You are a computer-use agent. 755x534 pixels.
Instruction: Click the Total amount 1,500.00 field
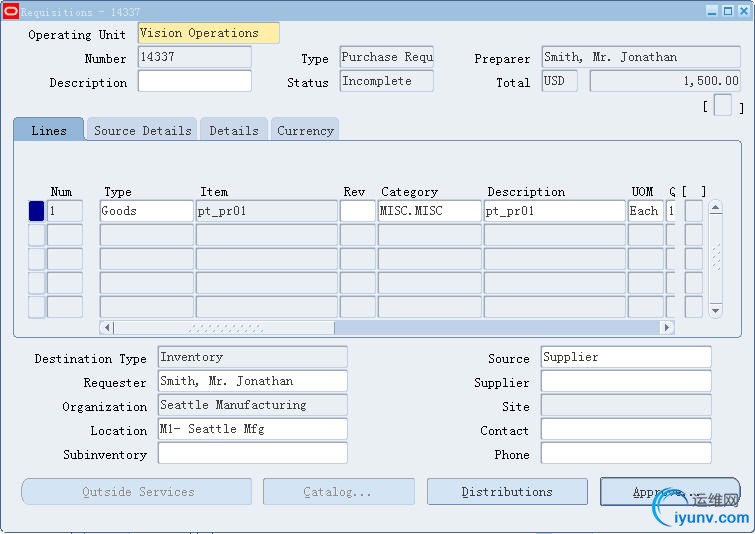pyautogui.click(x=665, y=81)
